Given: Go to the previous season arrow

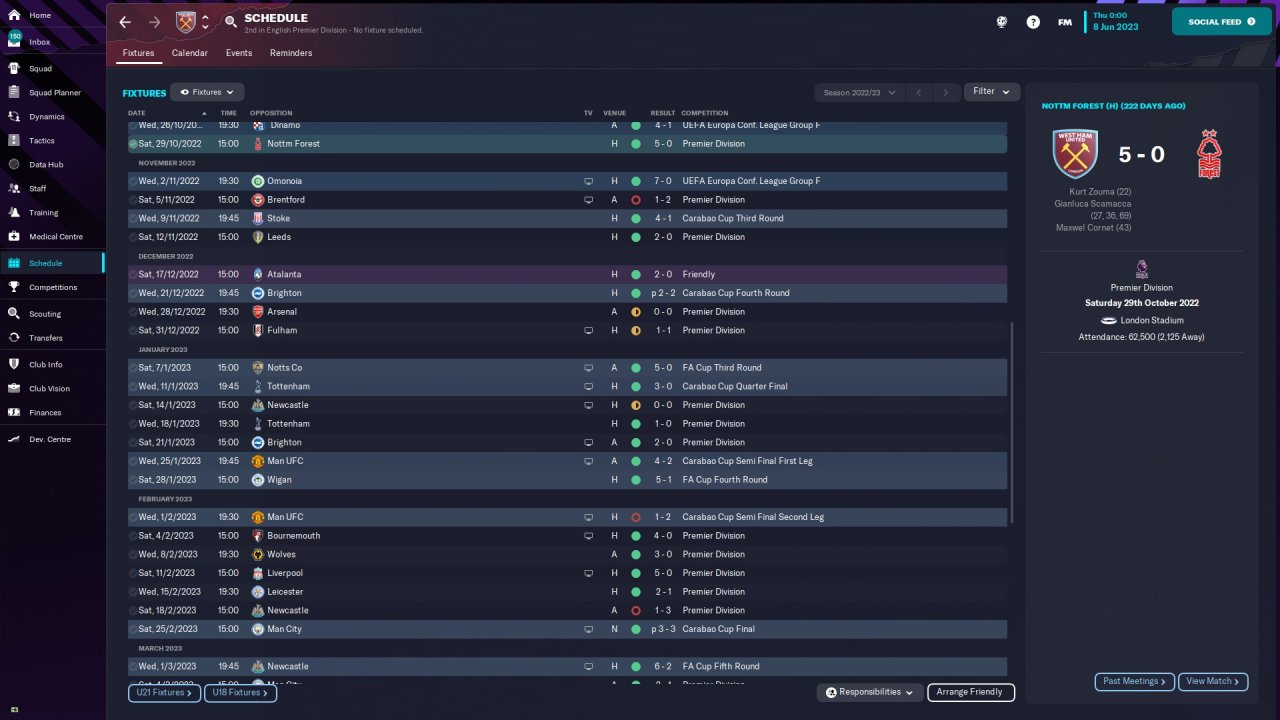Looking at the screenshot, I should coord(918,92).
